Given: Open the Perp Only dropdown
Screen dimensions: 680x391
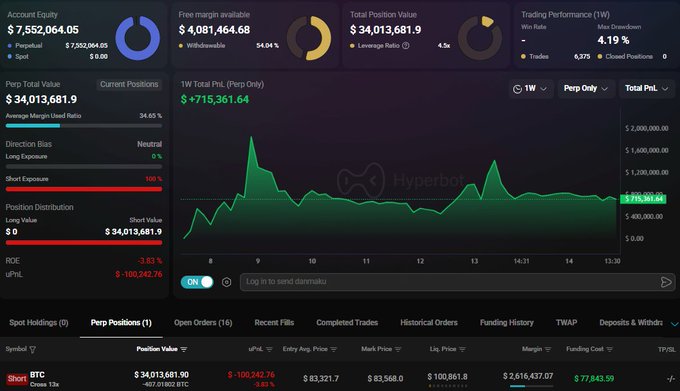Looking at the screenshot, I should [x=585, y=88].
